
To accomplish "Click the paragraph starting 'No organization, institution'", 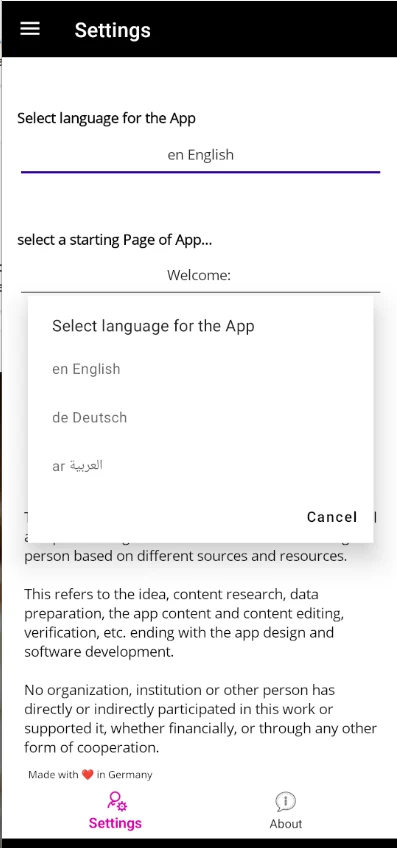I will (200, 719).
